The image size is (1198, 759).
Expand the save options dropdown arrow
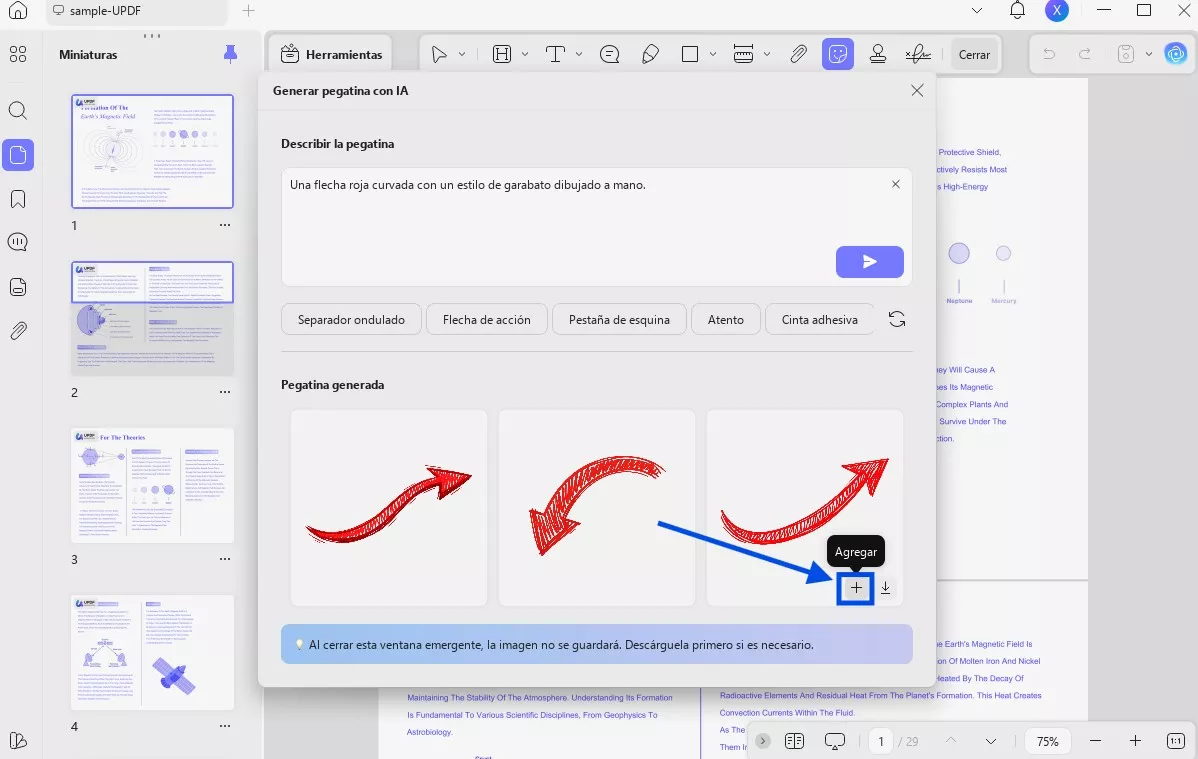pos(1148,54)
